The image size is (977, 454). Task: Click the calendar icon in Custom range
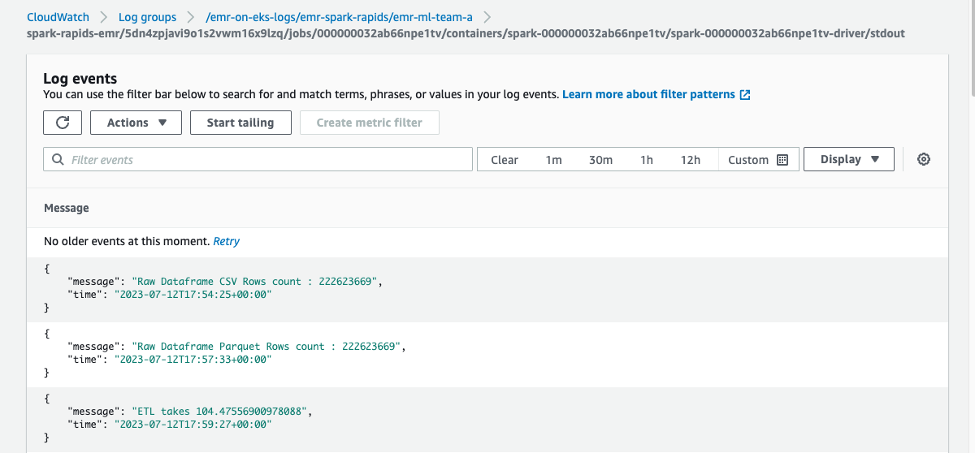(783, 160)
